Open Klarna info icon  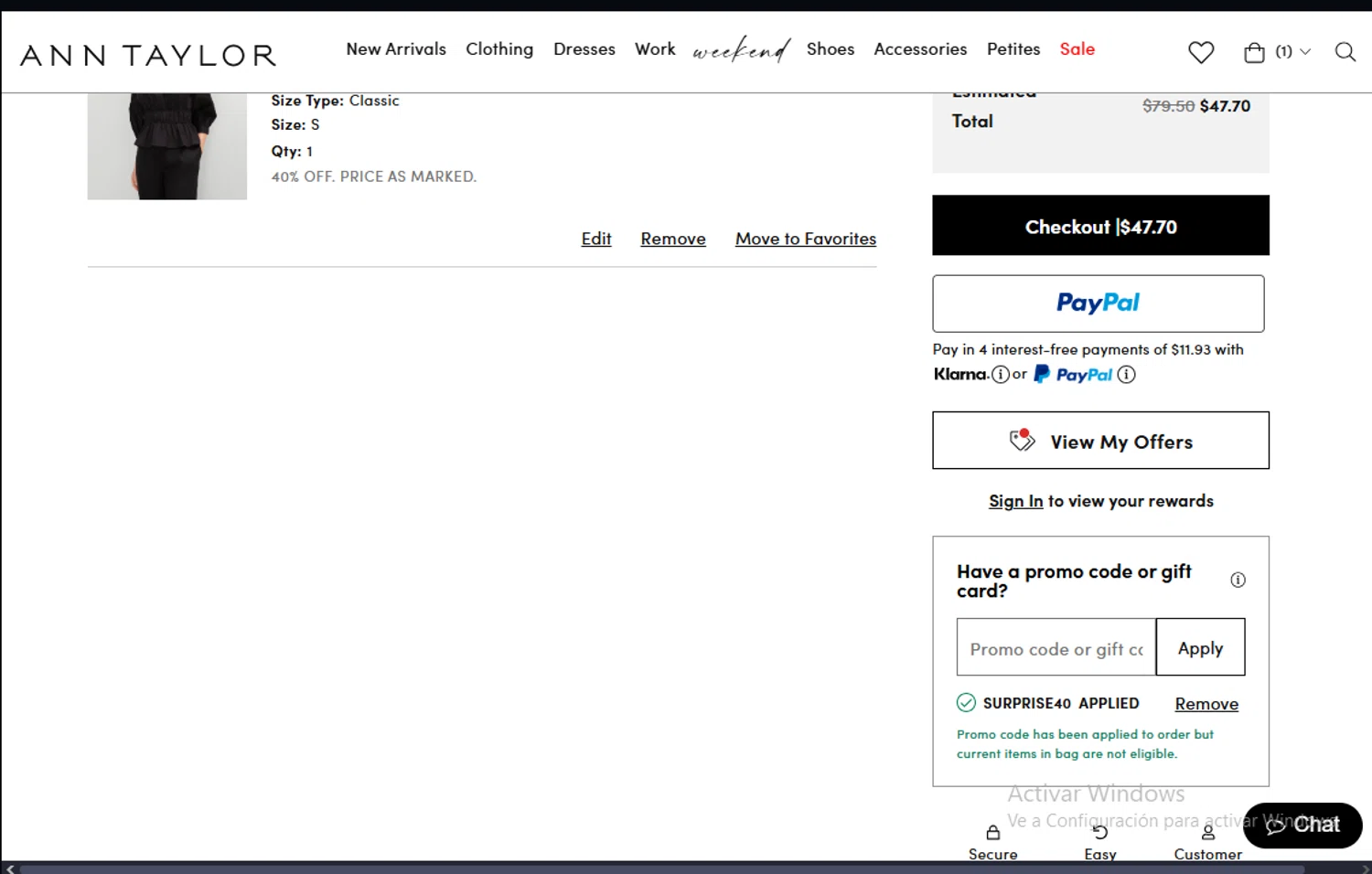pyautogui.click(x=1001, y=374)
